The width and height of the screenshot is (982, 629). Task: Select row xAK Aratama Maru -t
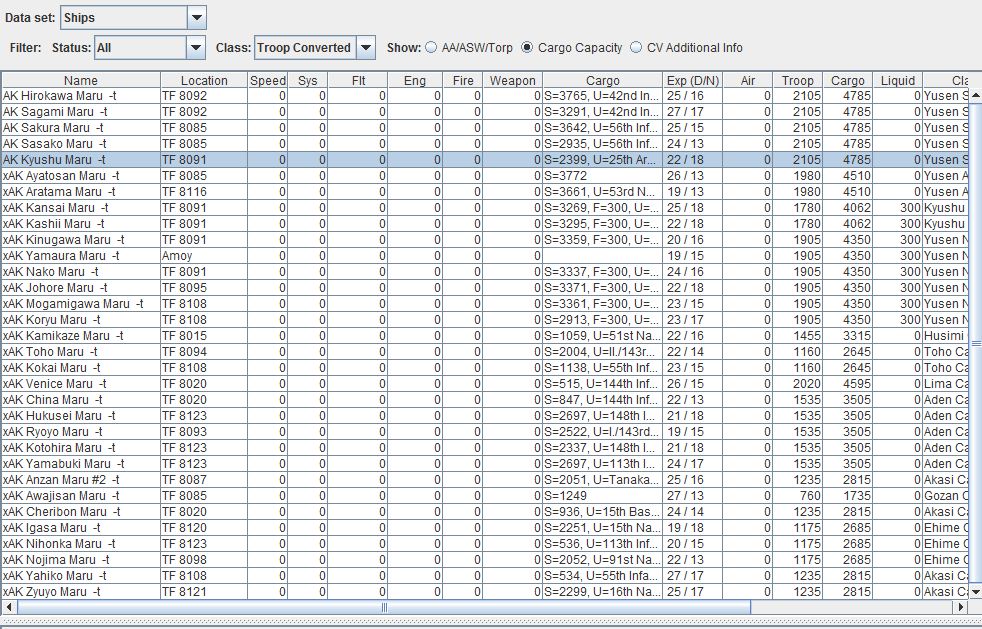coord(485,192)
